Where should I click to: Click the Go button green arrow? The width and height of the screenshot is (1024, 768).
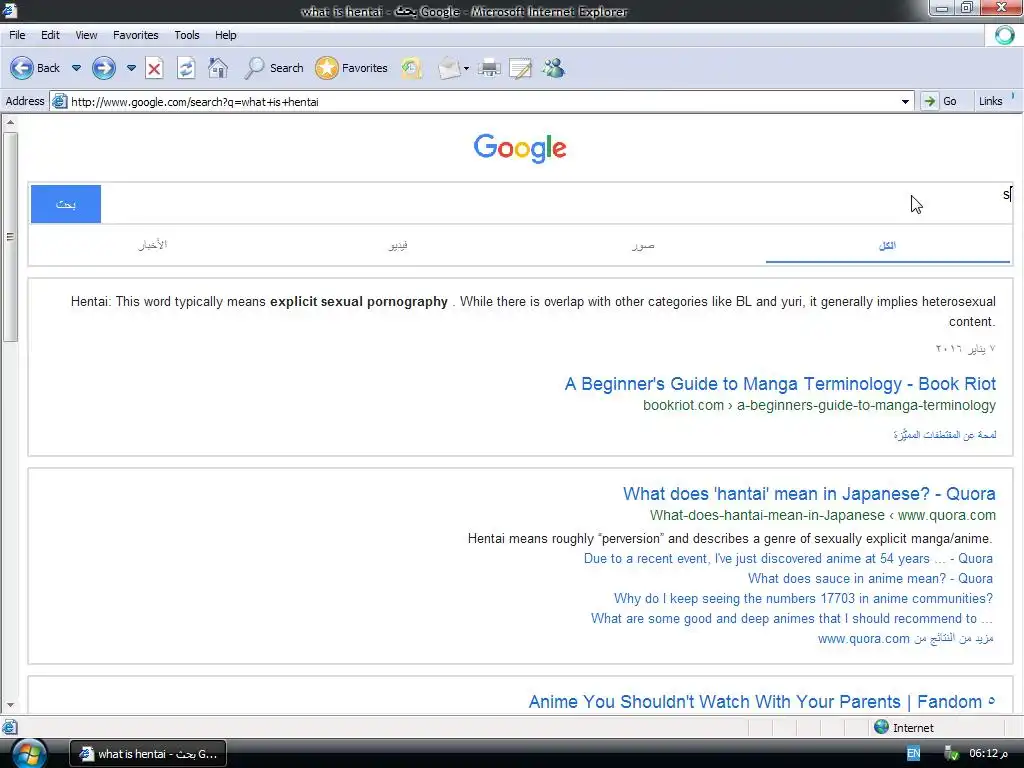pyautogui.click(x=929, y=101)
